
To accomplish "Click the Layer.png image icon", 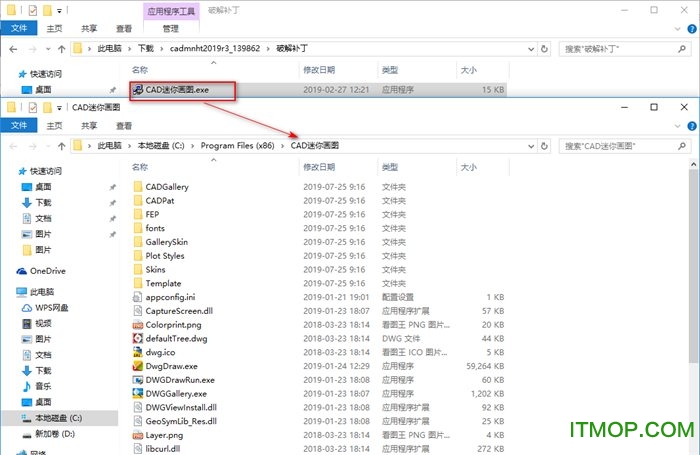I will 138,435.
